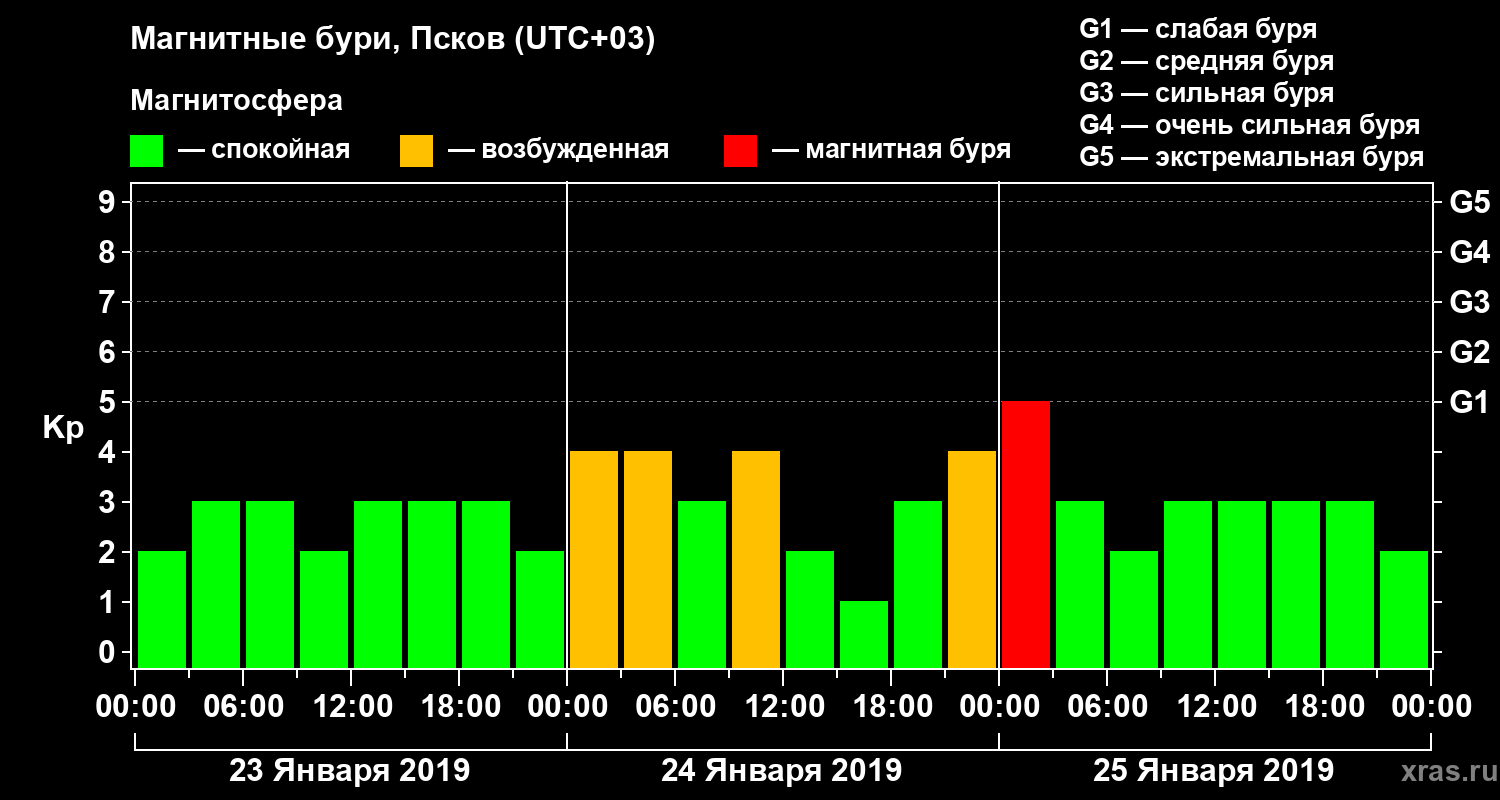The width and height of the screenshot is (1500, 800).
Task: Select the first orange bar of 24 Января
Action: point(594,559)
